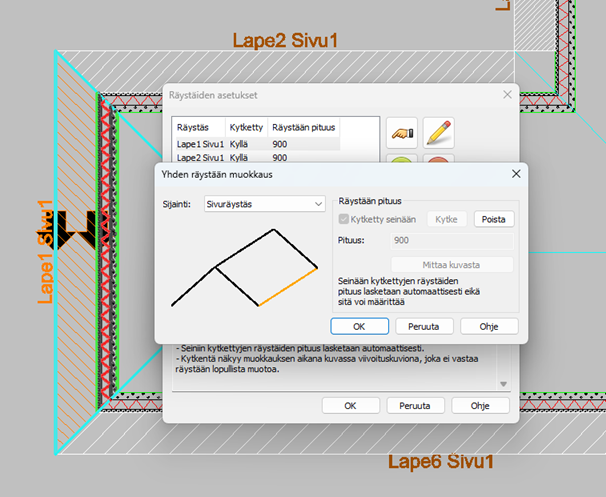The image size is (606, 497).
Task: Click into the Pituus input field
Action: click(453, 241)
